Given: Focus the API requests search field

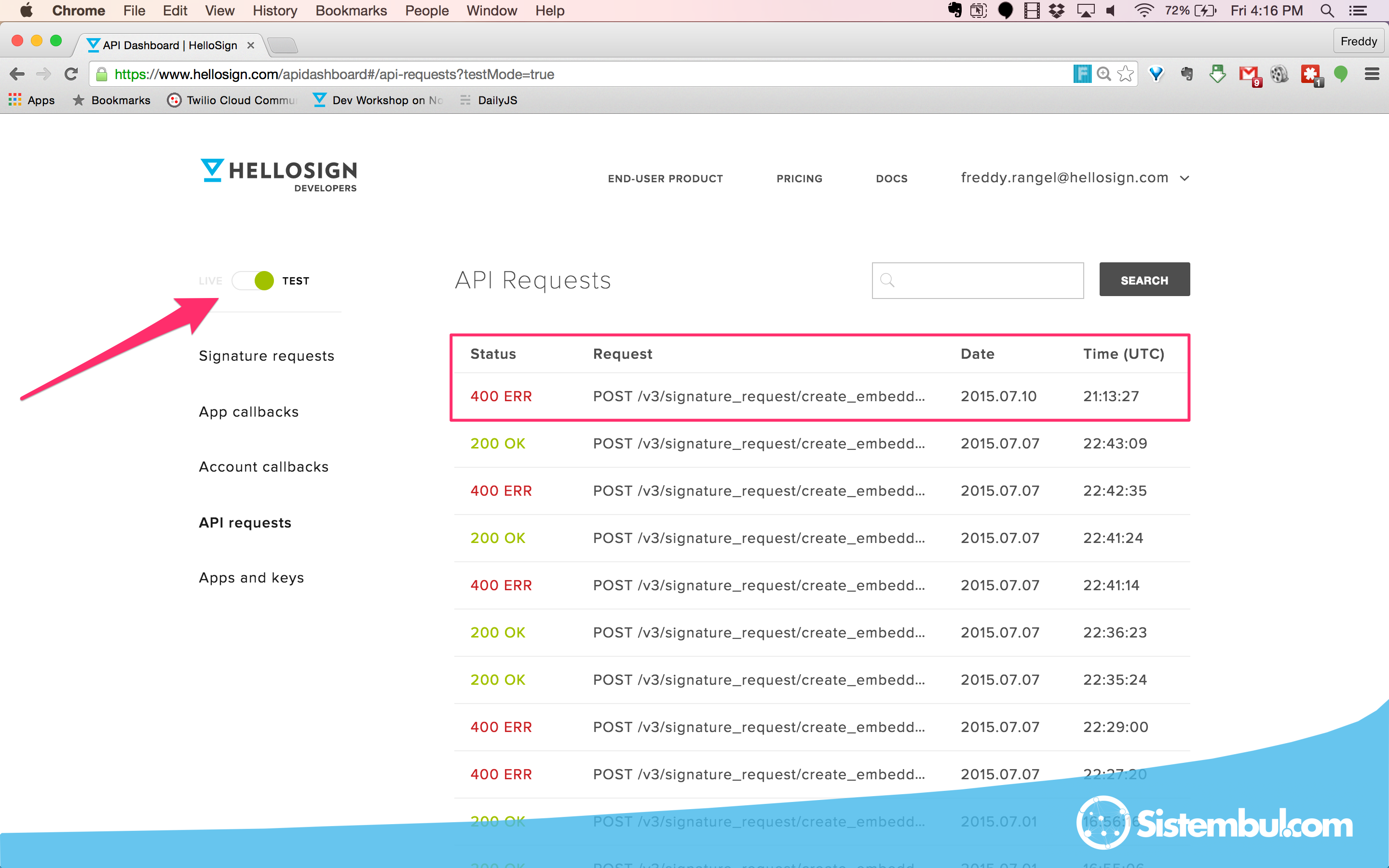Looking at the screenshot, I should click(x=978, y=280).
